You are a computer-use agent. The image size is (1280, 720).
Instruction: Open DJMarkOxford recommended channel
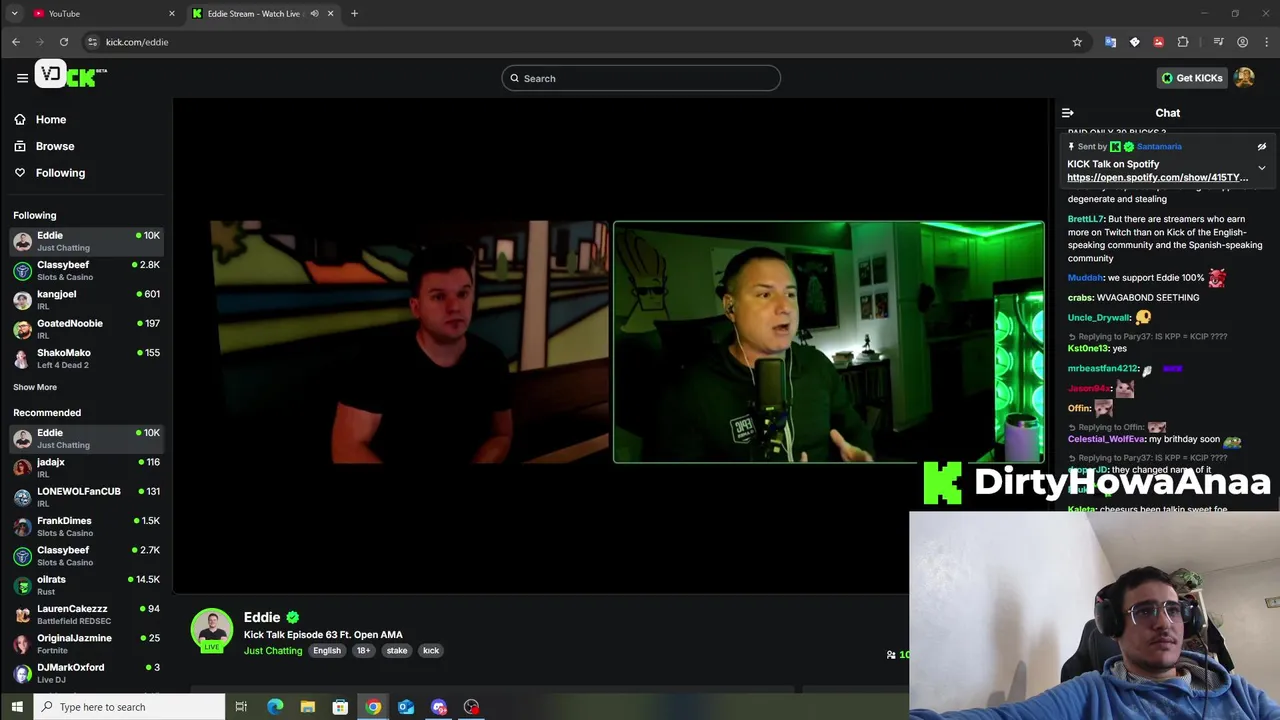86,673
